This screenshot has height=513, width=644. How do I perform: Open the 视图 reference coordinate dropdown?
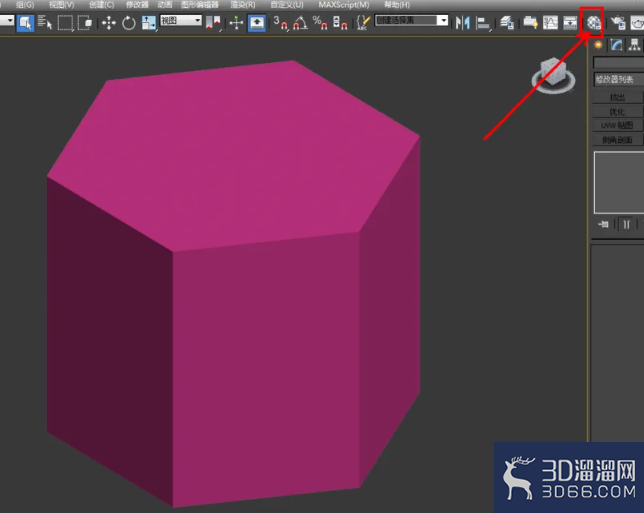181,21
